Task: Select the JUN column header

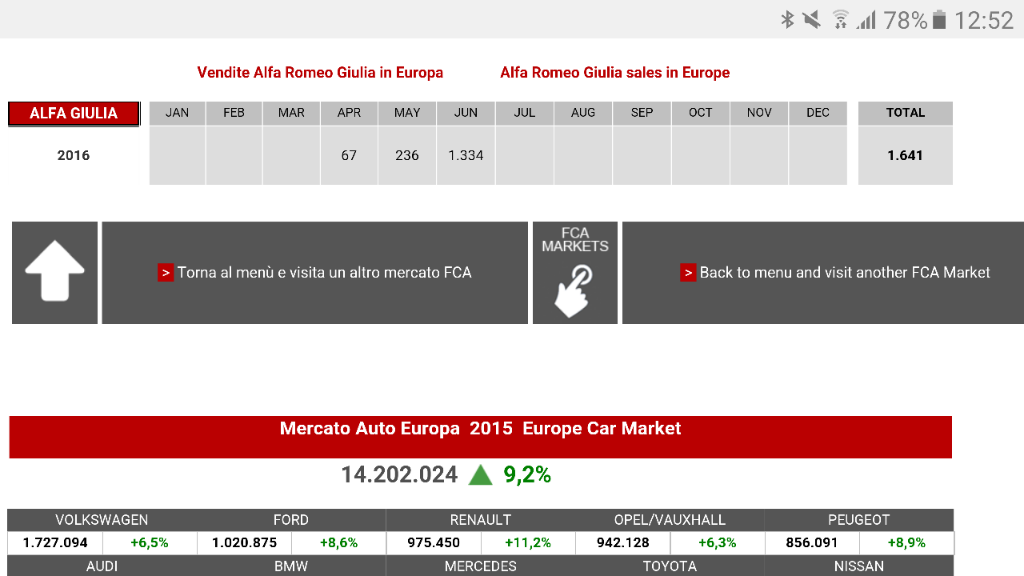Action: [x=466, y=113]
